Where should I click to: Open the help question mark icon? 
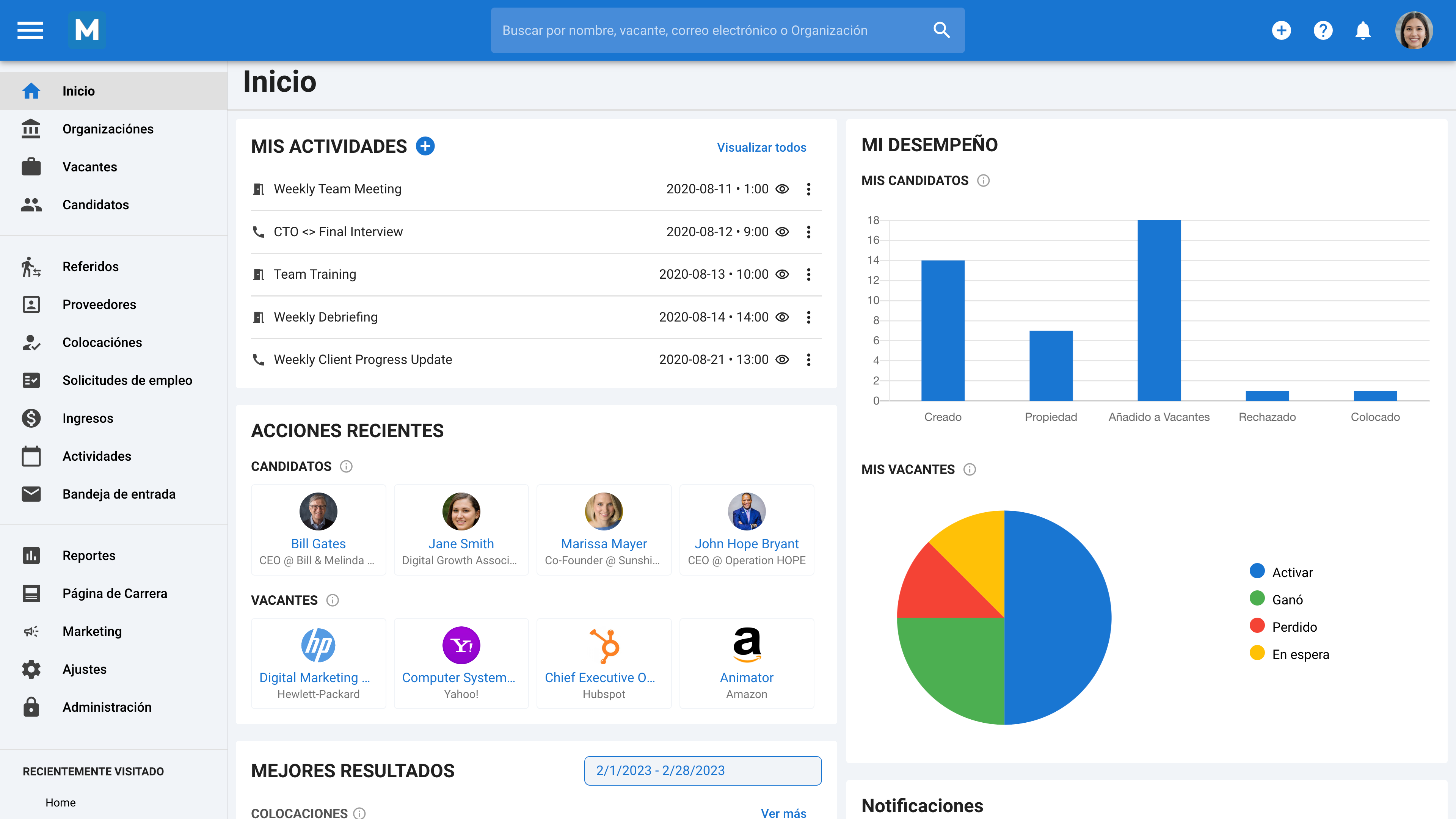(1323, 30)
